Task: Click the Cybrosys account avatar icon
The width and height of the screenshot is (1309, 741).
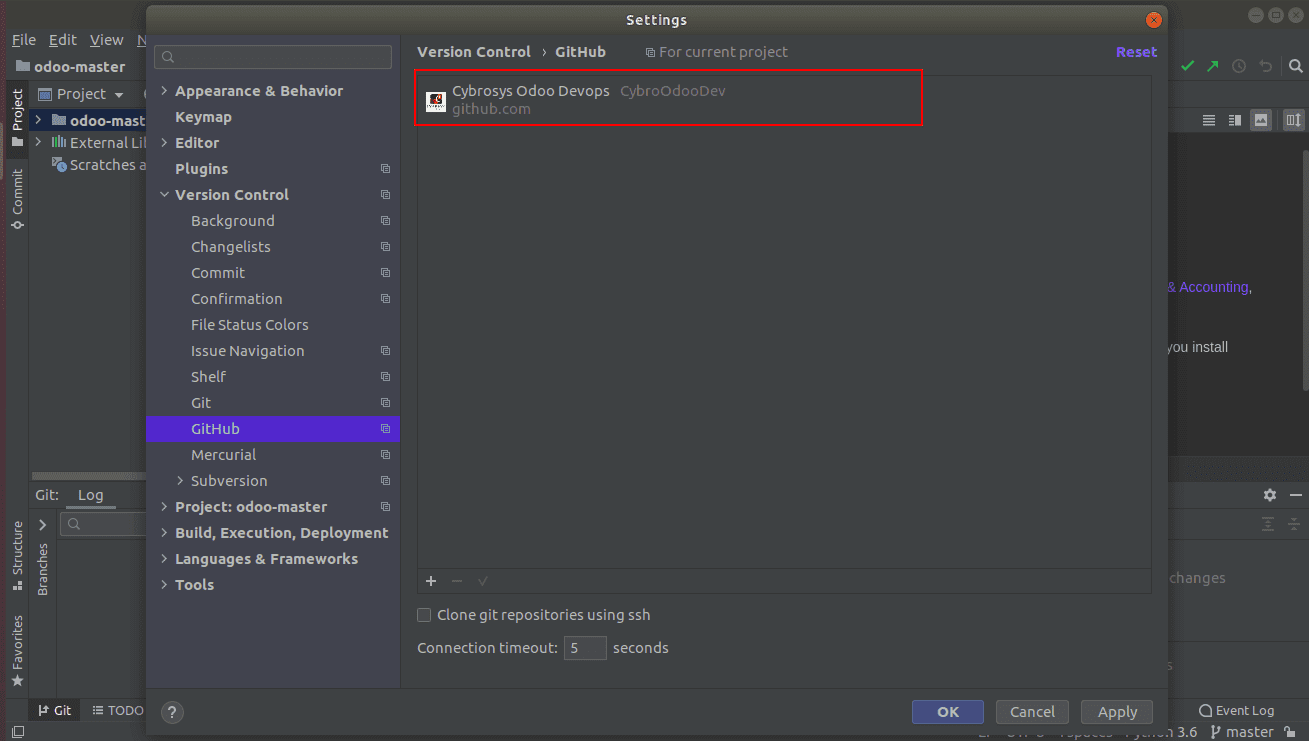Action: pos(435,100)
